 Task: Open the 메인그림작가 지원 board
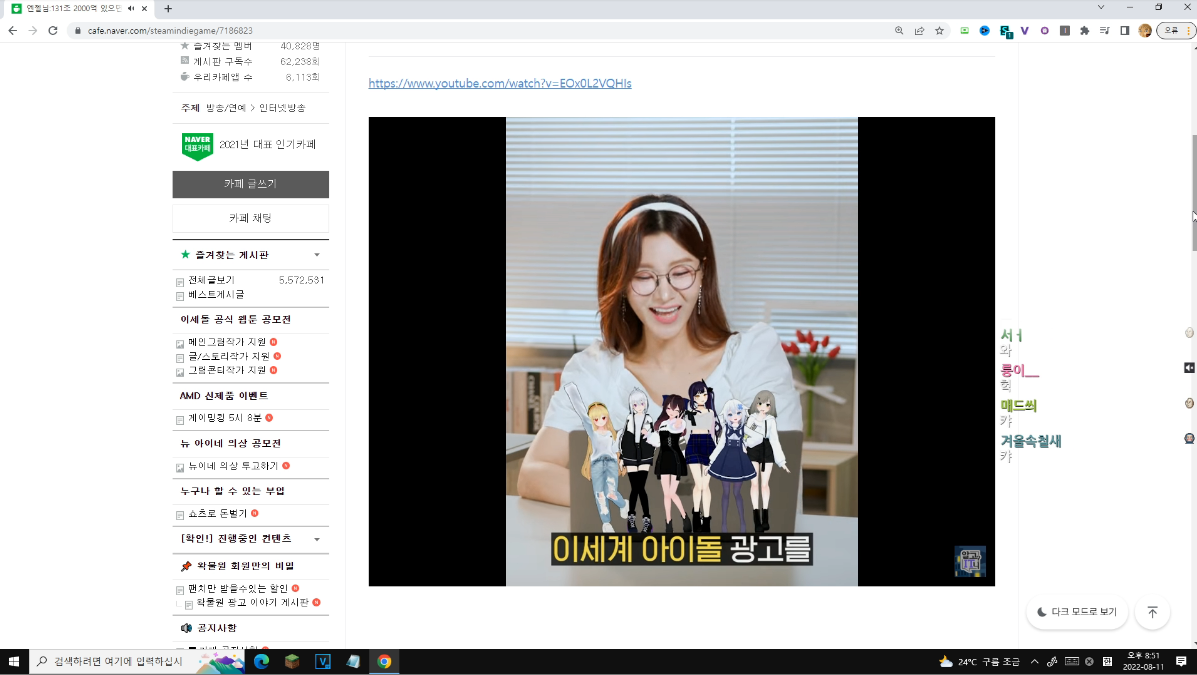point(227,342)
